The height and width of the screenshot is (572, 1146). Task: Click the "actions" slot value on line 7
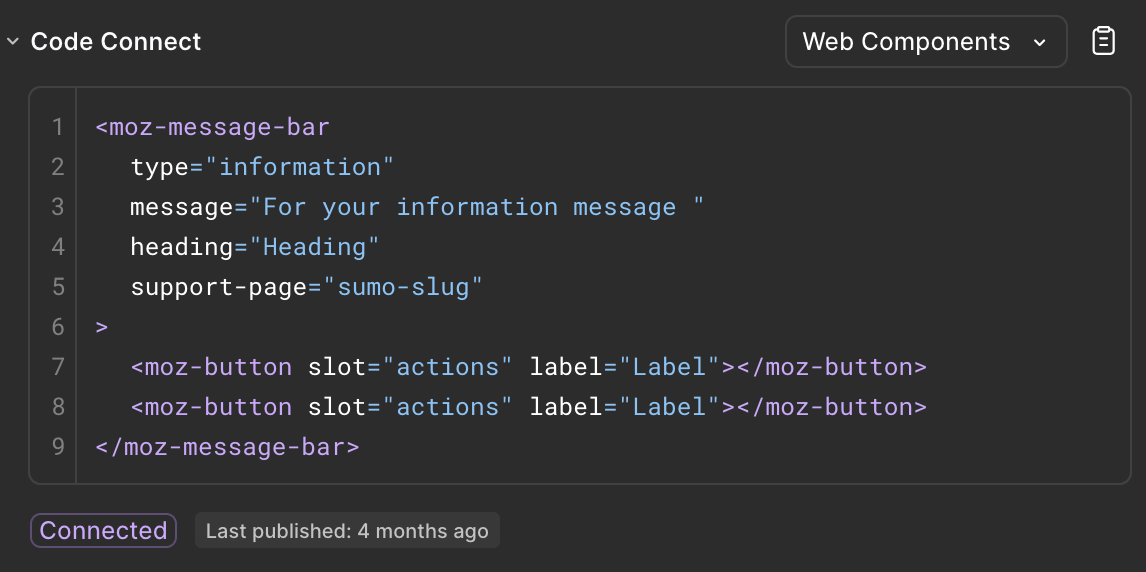coord(447,367)
